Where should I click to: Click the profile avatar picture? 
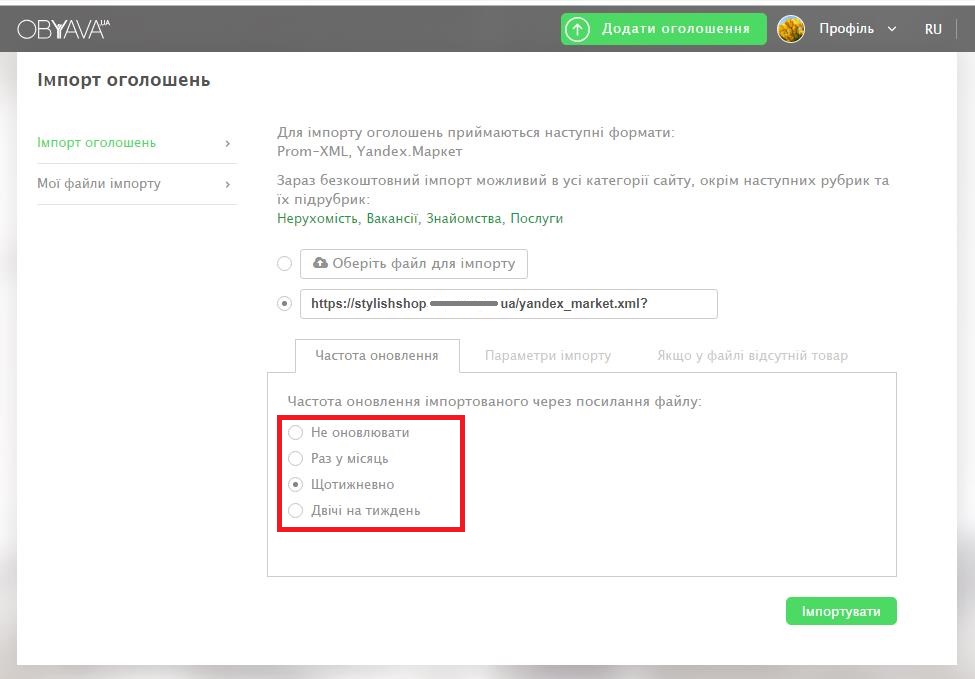tap(791, 29)
